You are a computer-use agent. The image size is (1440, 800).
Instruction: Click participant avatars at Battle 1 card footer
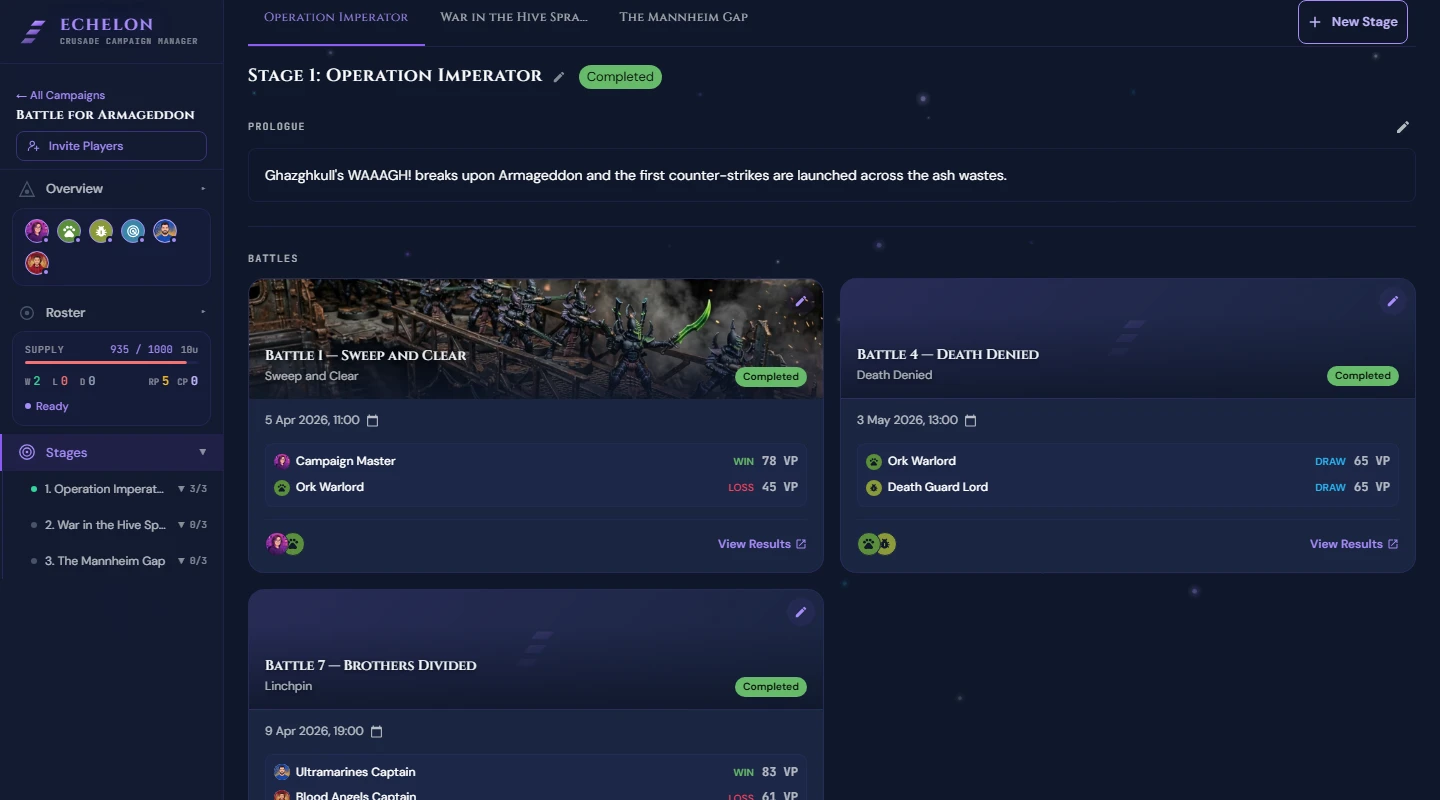285,544
